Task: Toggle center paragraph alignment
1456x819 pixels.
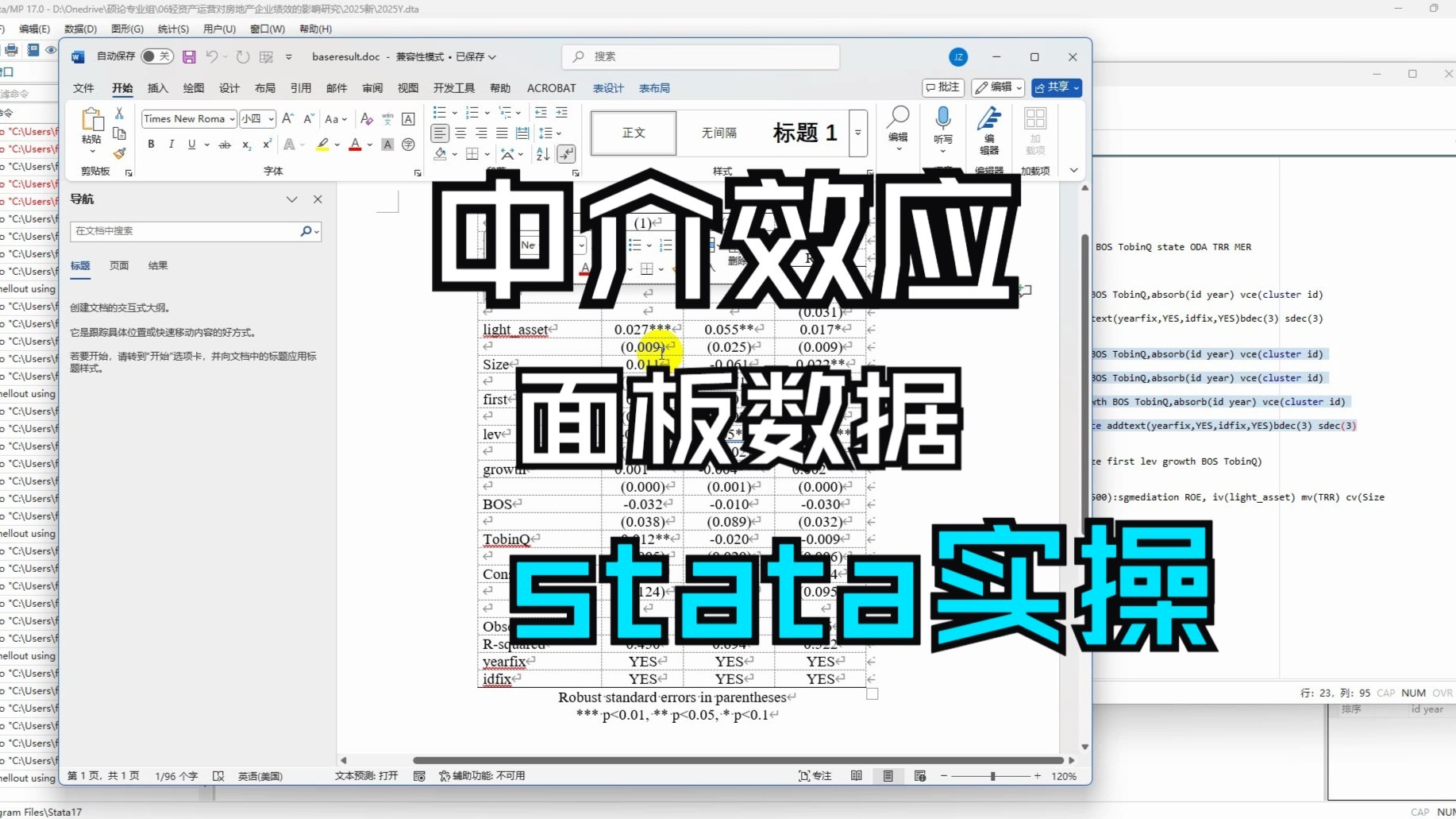Action: [x=460, y=133]
